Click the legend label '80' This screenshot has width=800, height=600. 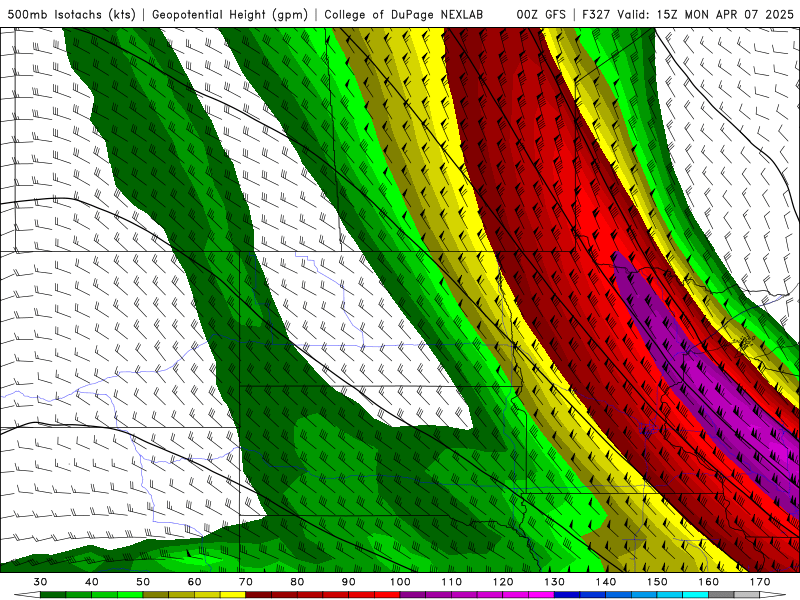coord(297,582)
